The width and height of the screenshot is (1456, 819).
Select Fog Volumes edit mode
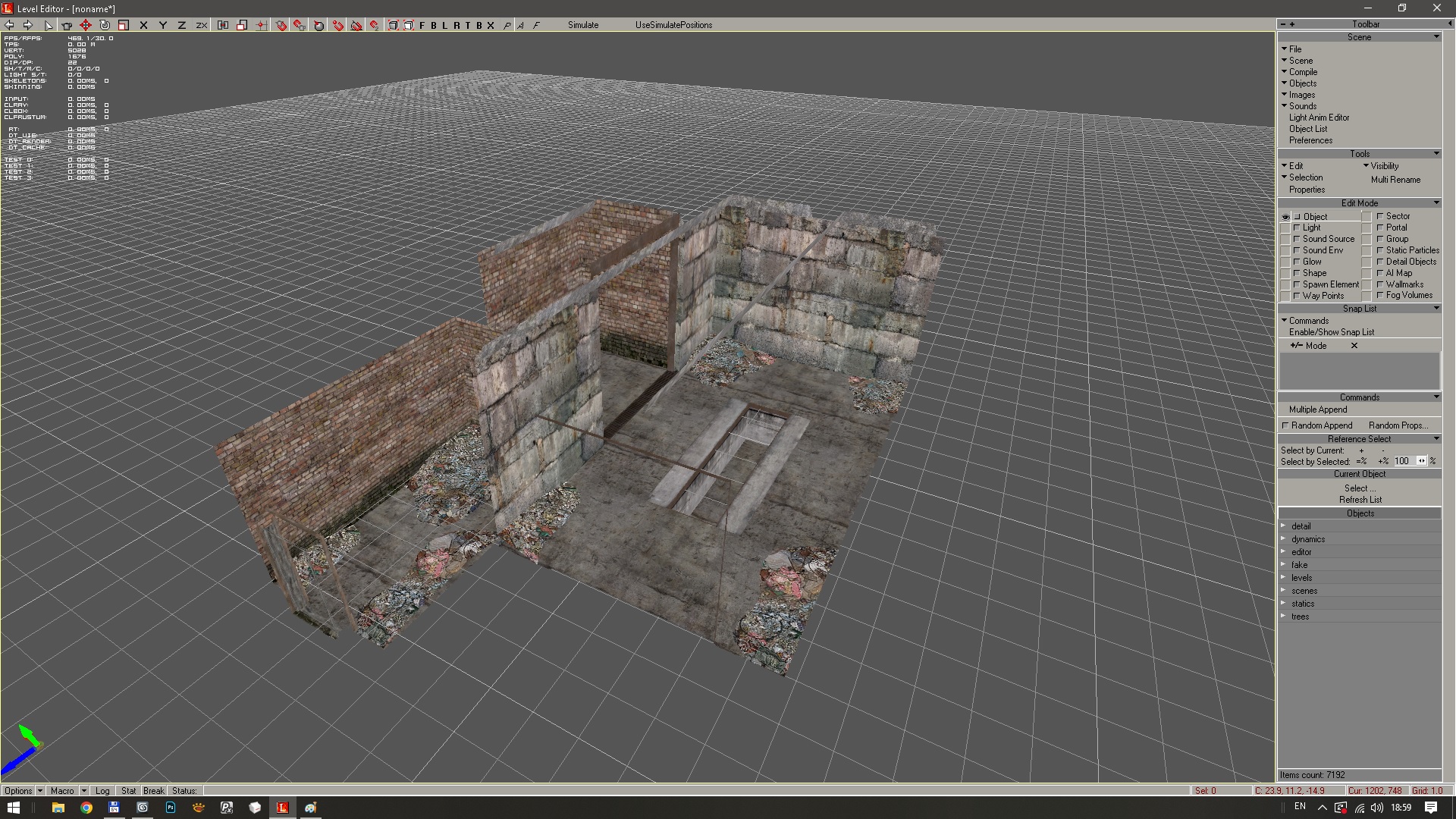[1408, 295]
